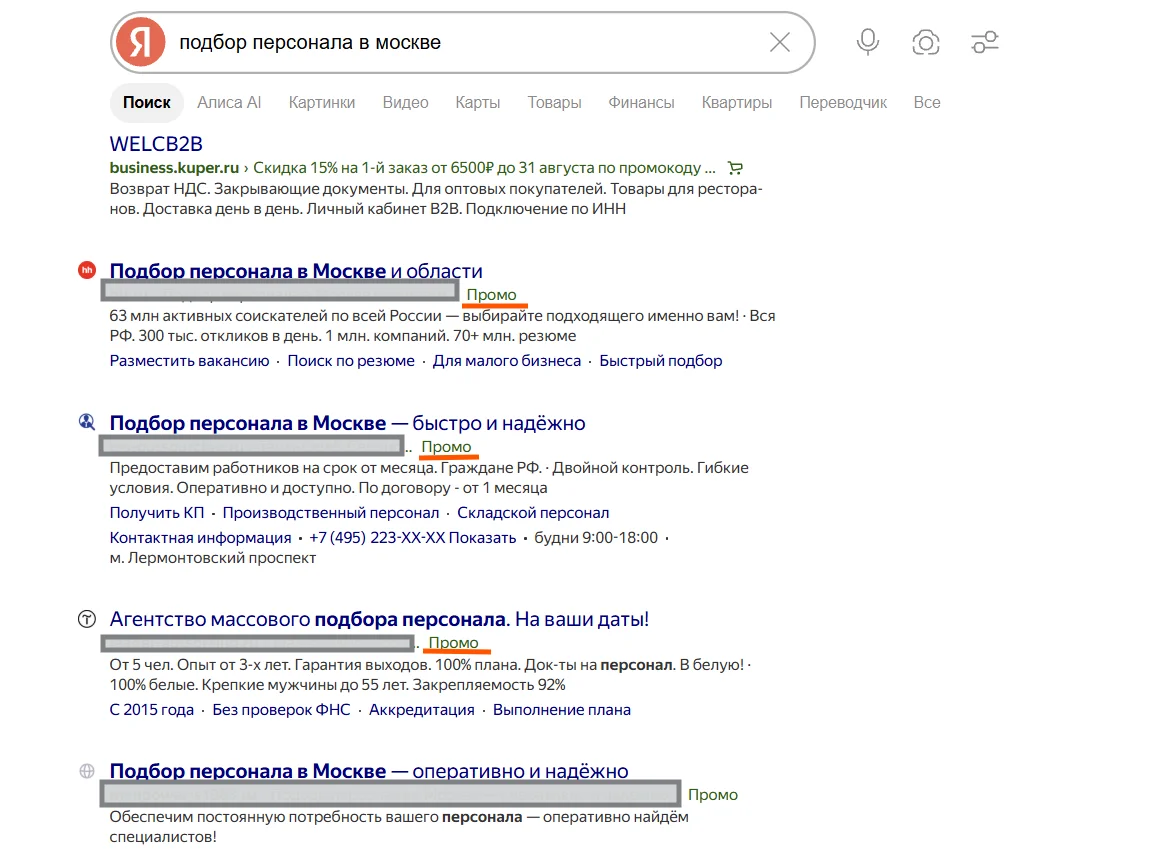Open the Производственный персонал sitelink

click(x=331, y=512)
